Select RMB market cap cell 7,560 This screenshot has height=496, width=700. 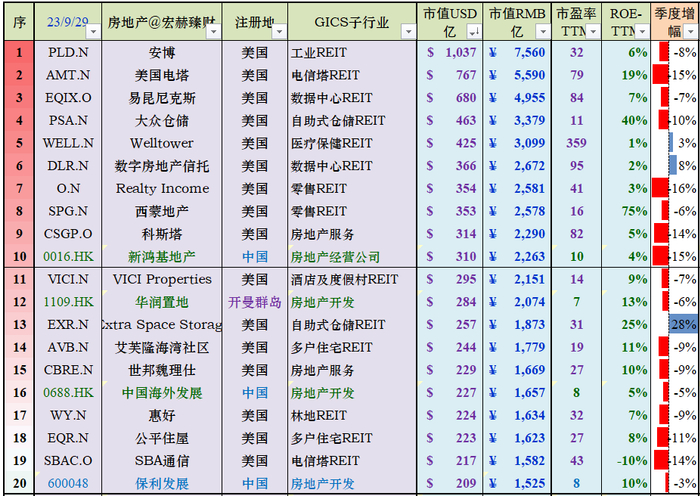click(x=517, y=53)
